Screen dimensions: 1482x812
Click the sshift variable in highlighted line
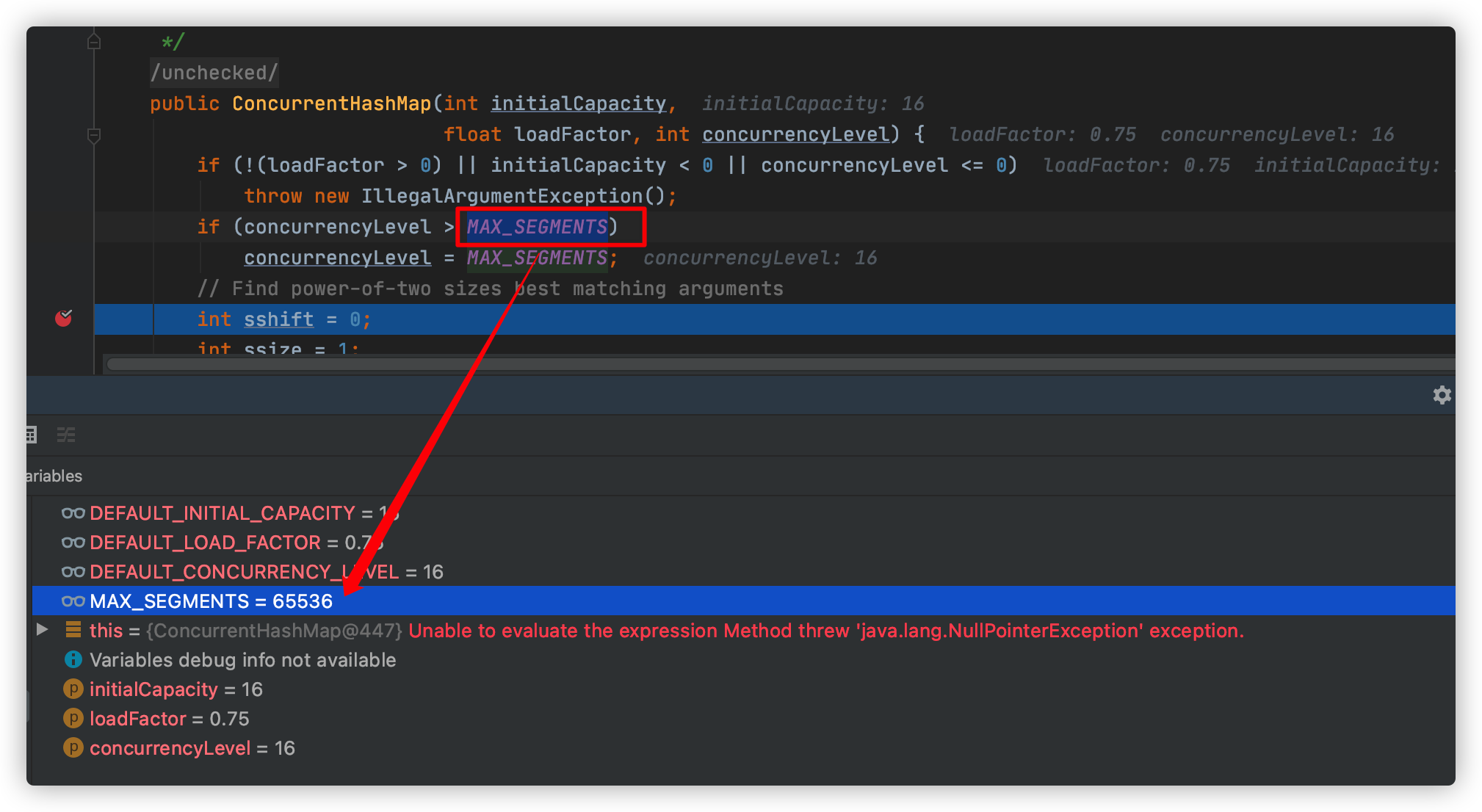278,319
